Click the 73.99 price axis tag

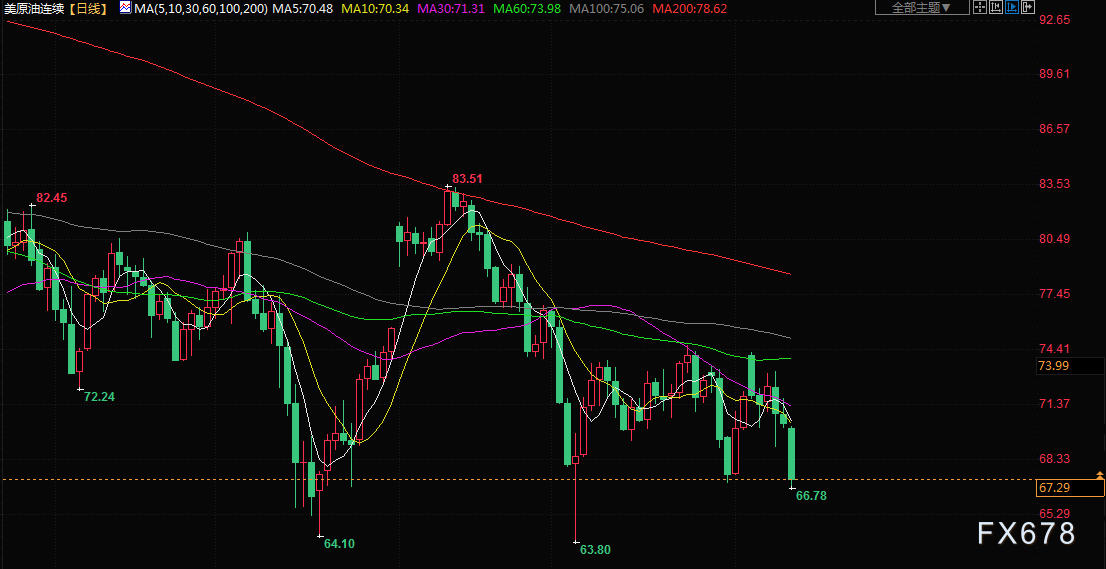click(x=1069, y=365)
